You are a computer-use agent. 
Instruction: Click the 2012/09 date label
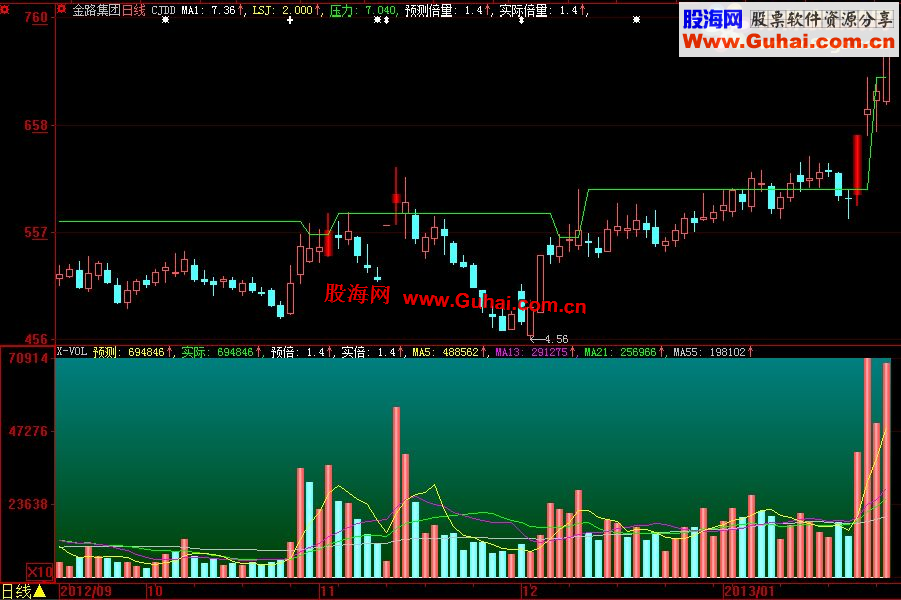[x=86, y=591]
